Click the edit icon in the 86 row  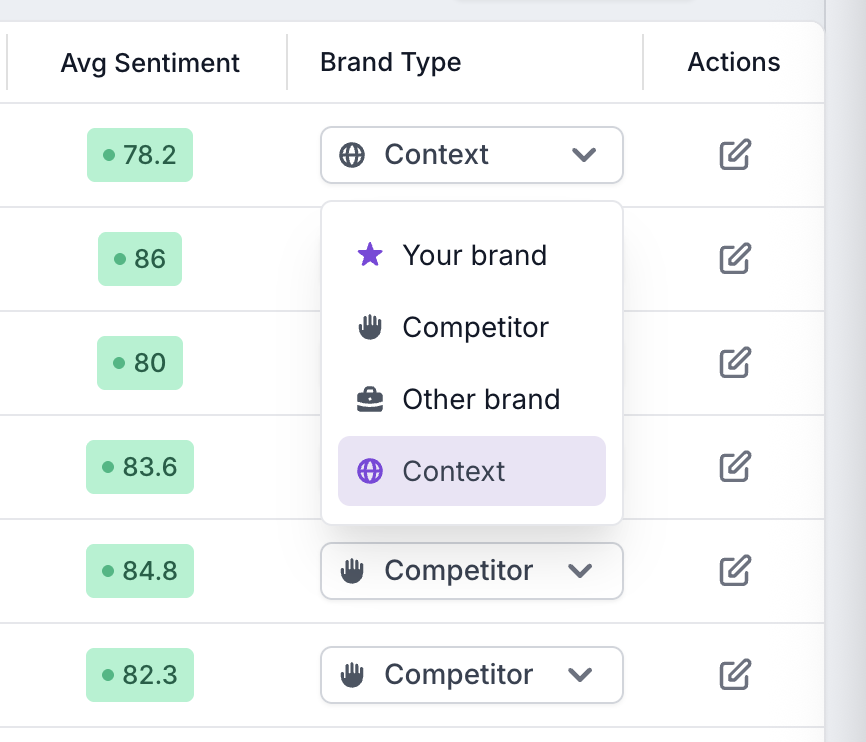tap(735, 259)
